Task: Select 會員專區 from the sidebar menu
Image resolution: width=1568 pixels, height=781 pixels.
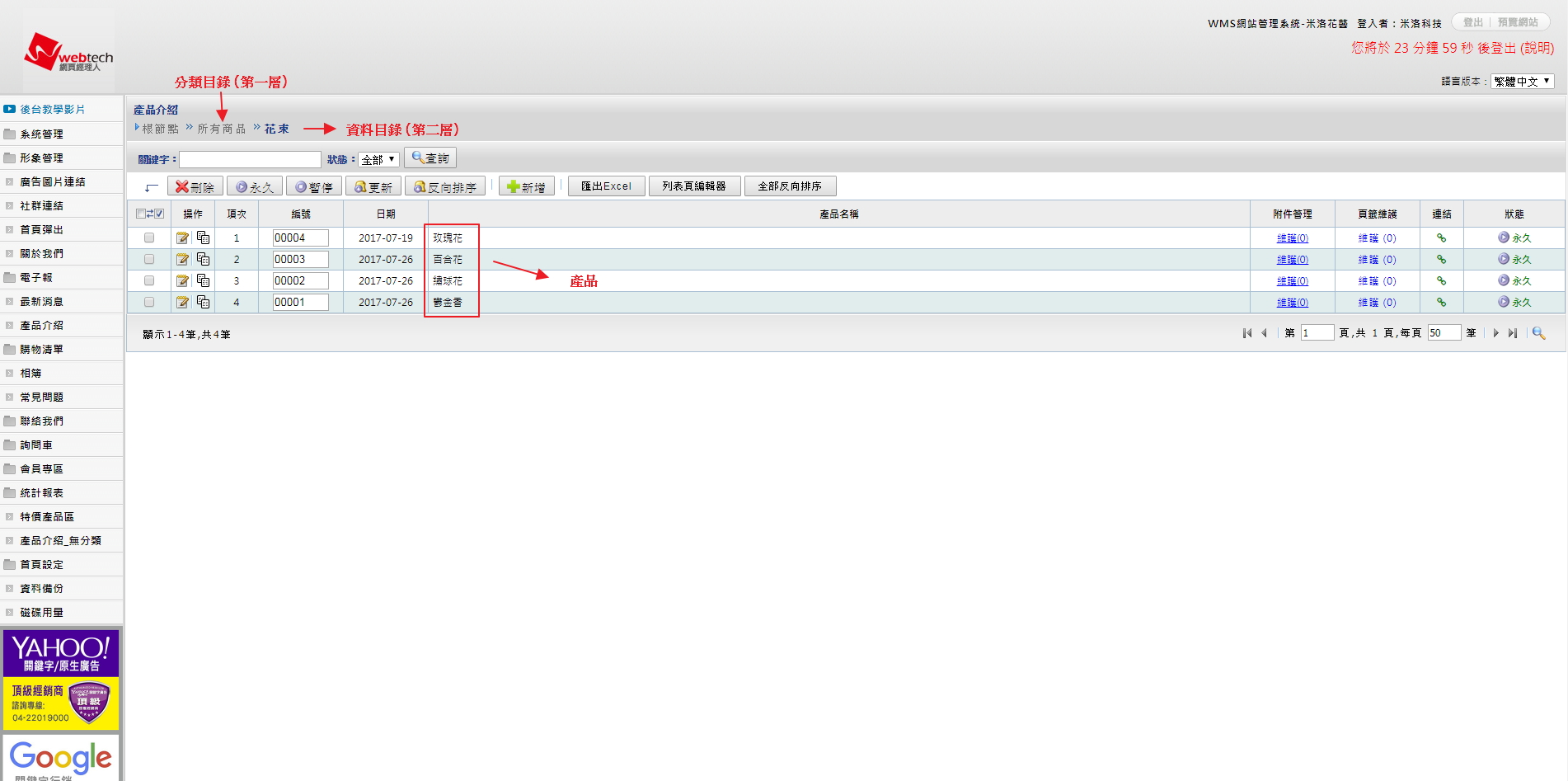Action: 41,469
